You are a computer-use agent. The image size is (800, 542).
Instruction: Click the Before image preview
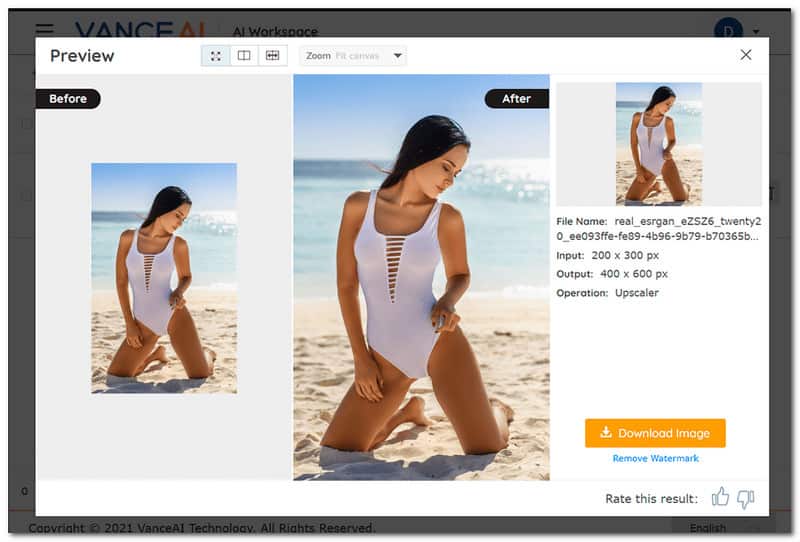tap(164, 278)
